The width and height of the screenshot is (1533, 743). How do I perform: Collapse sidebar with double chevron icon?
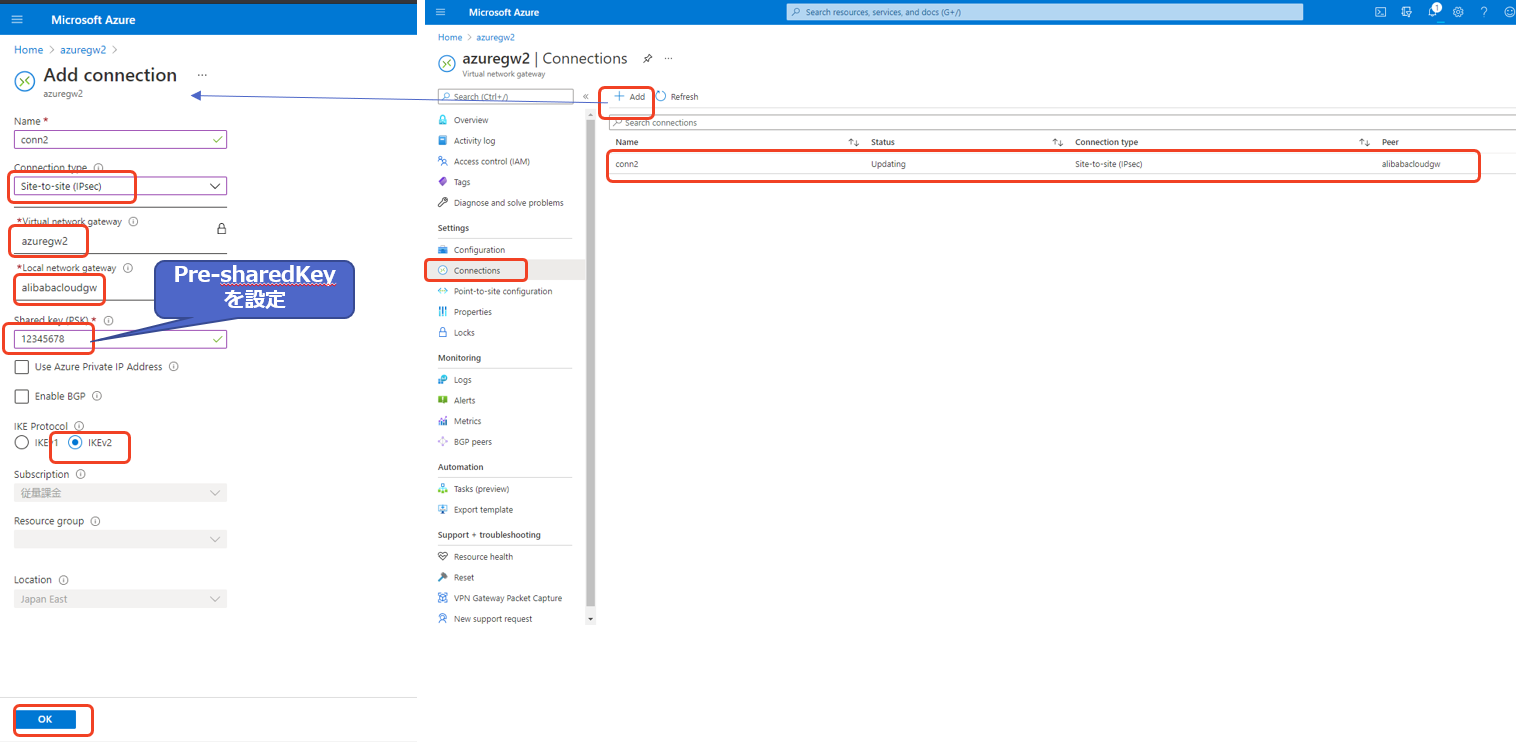585,97
